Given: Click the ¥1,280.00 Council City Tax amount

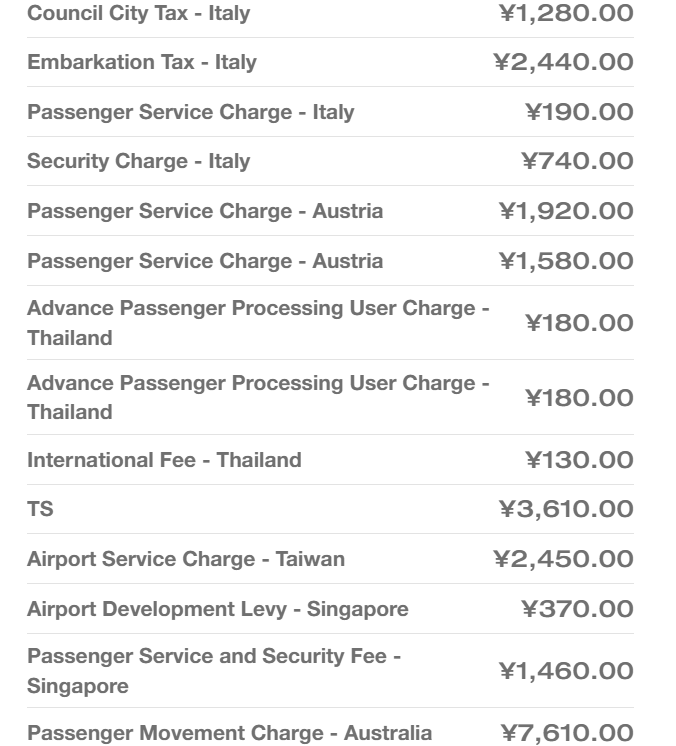Looking at the screenshot, I should coord(566,14).
